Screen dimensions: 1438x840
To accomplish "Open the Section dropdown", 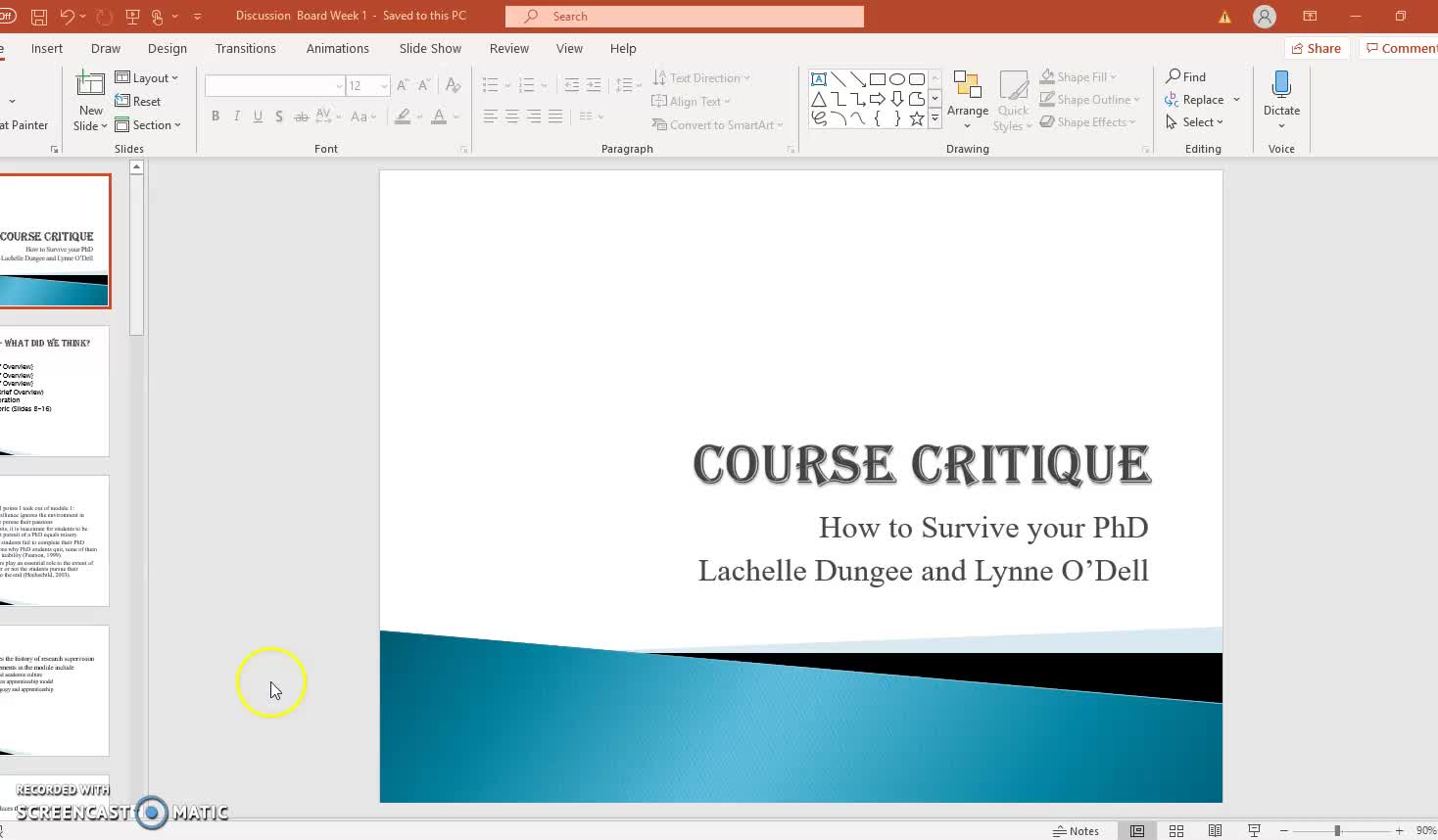I will pyautogui.click(x=148, y=125).
